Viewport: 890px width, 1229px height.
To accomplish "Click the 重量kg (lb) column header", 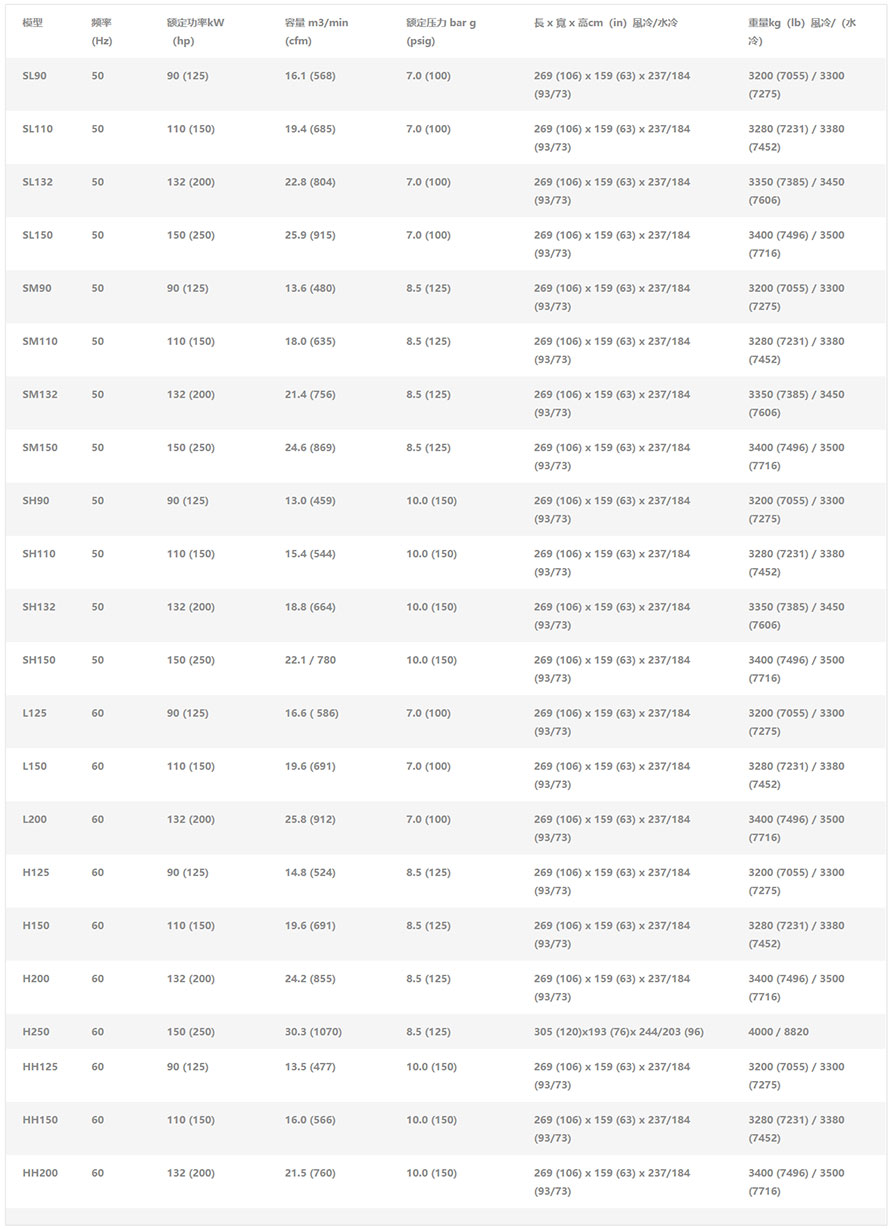I will pyautogui.click(x=802, y=32).
